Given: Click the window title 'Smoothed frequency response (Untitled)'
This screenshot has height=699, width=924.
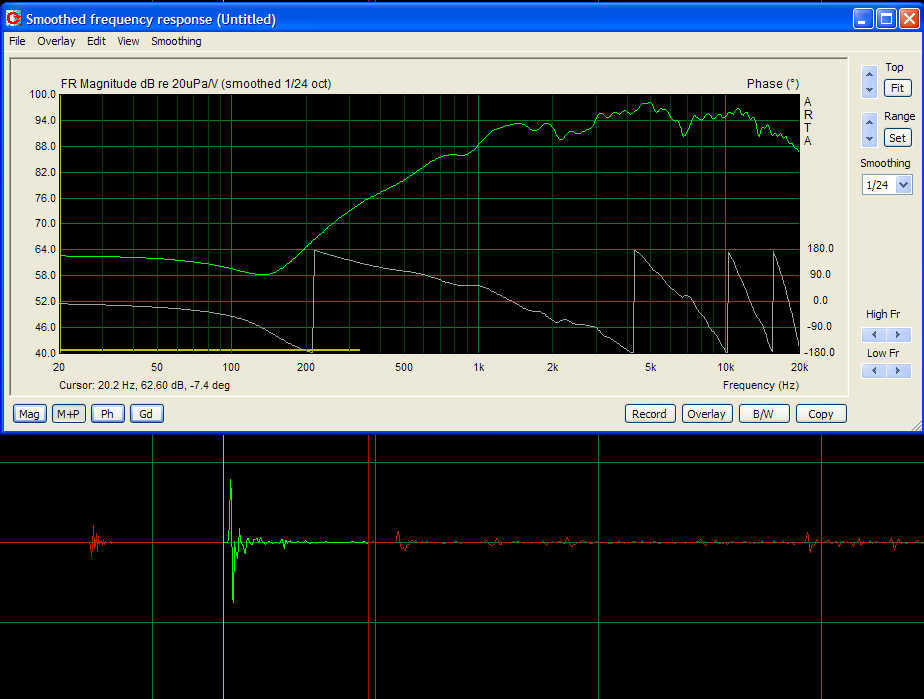Looking at the screenshot, I should point(151,19).
